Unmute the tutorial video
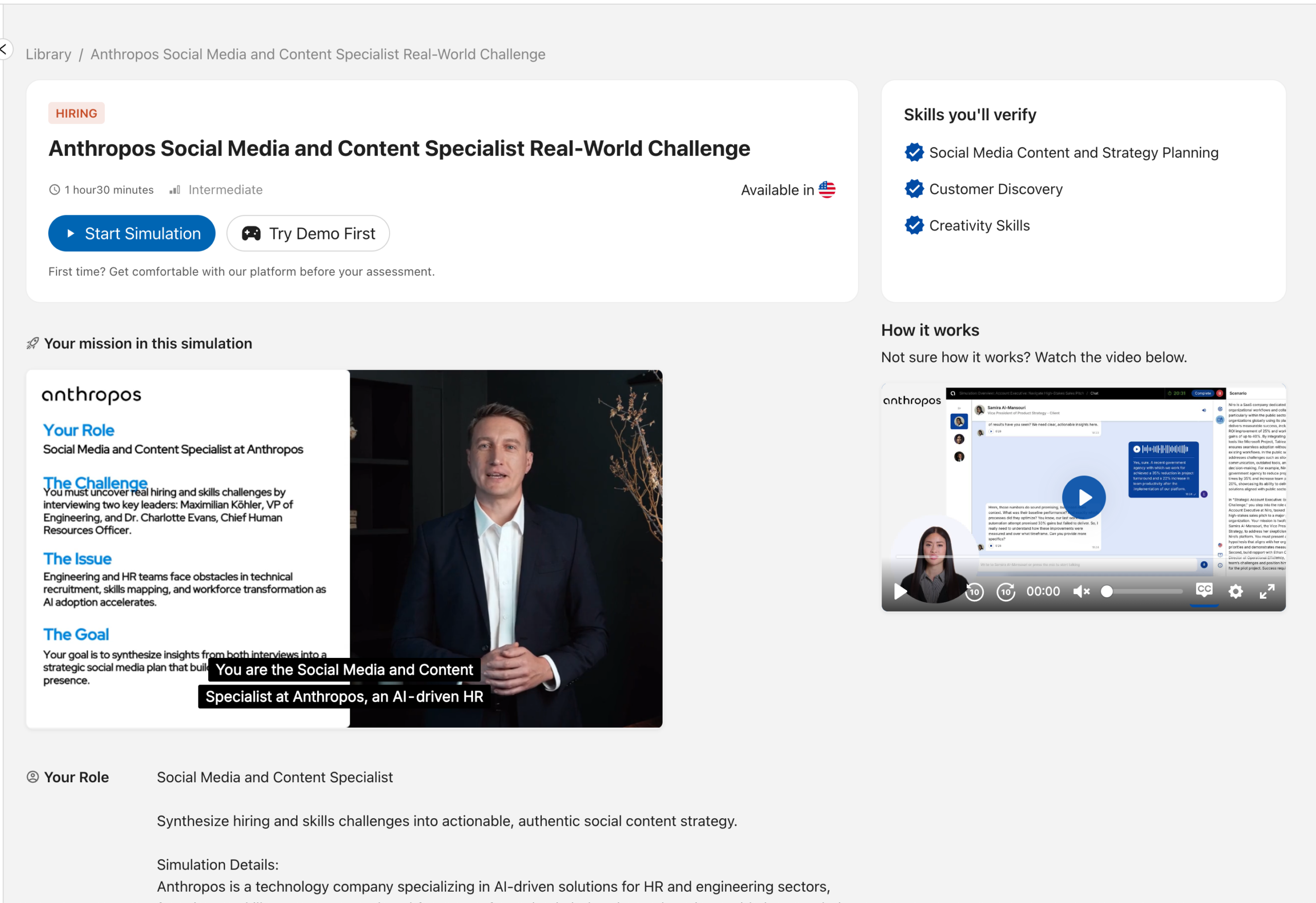The height and width of the screenshot is (903, 1316). coord(1081,592)
